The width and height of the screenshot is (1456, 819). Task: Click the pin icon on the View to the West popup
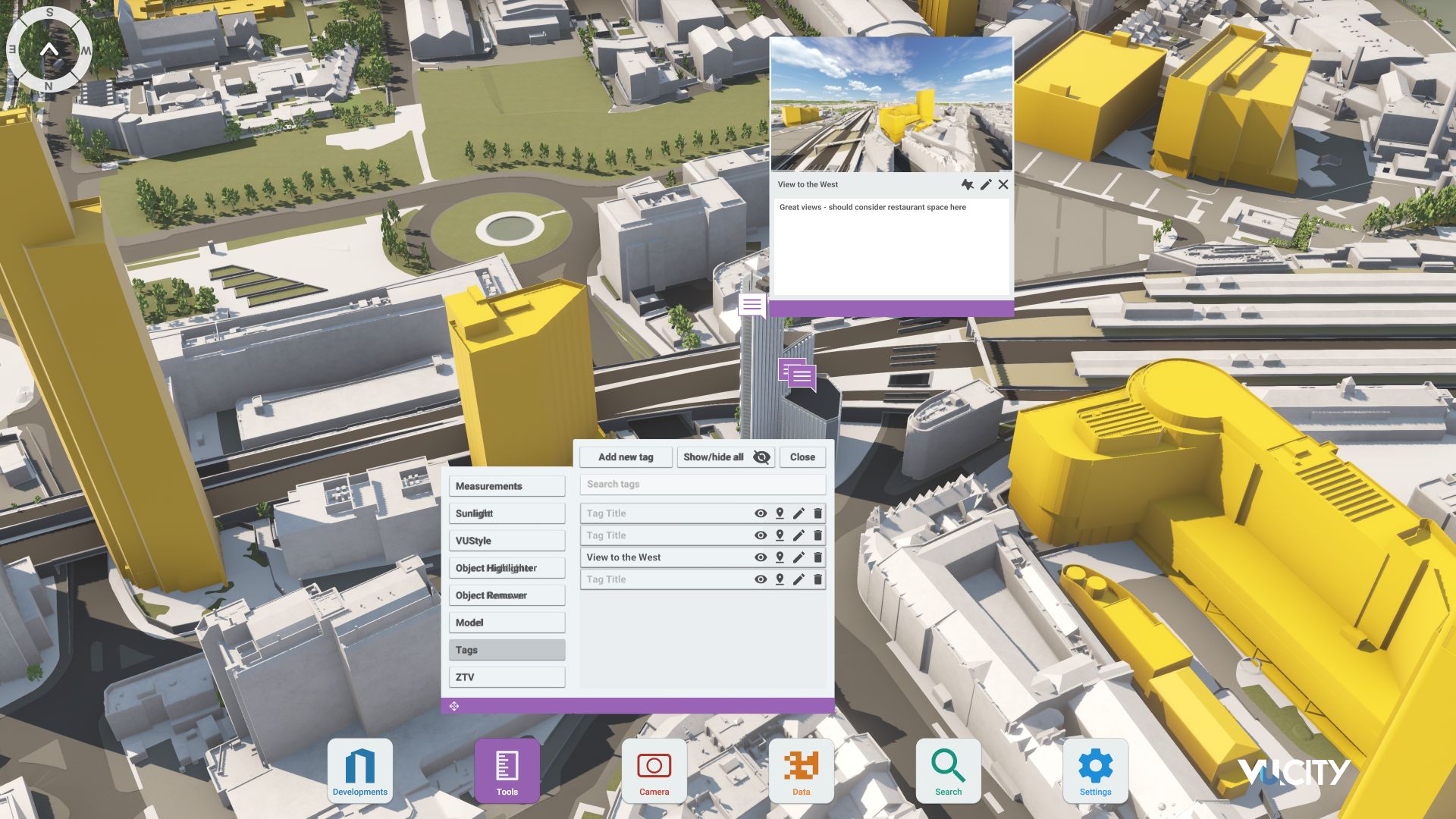click(x=968, y=184)
